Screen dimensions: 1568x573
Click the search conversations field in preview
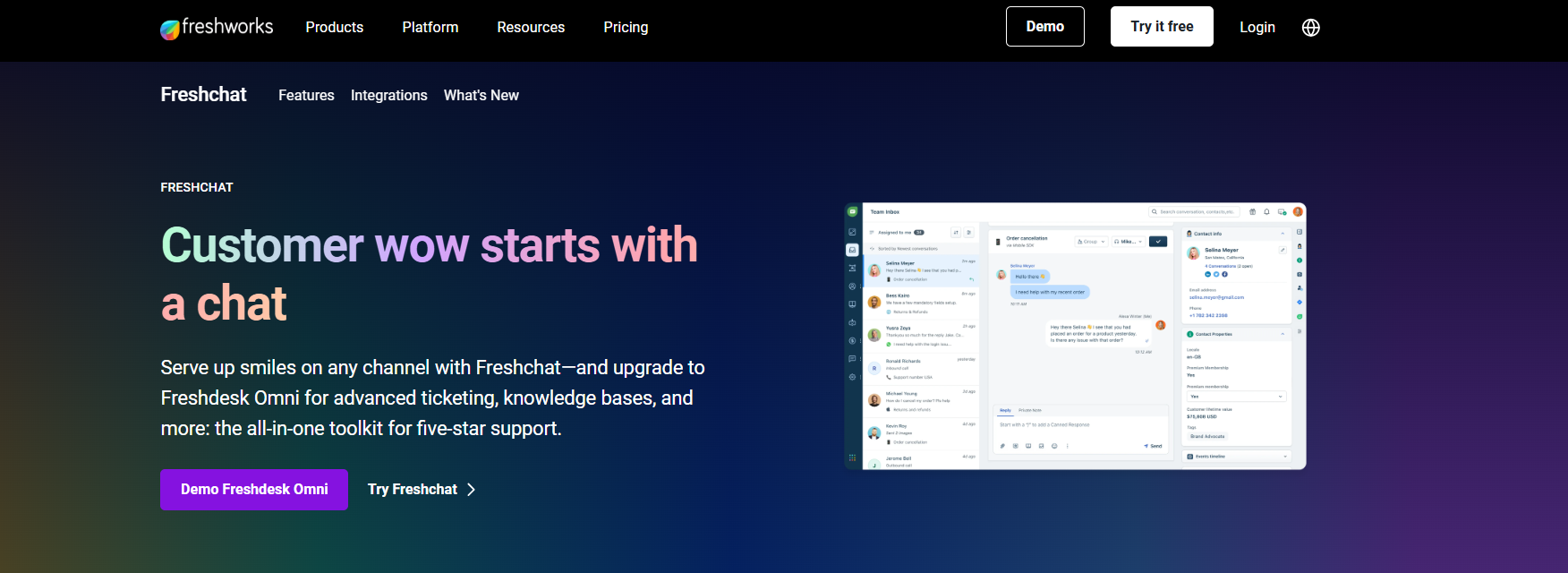(1194, 212)
